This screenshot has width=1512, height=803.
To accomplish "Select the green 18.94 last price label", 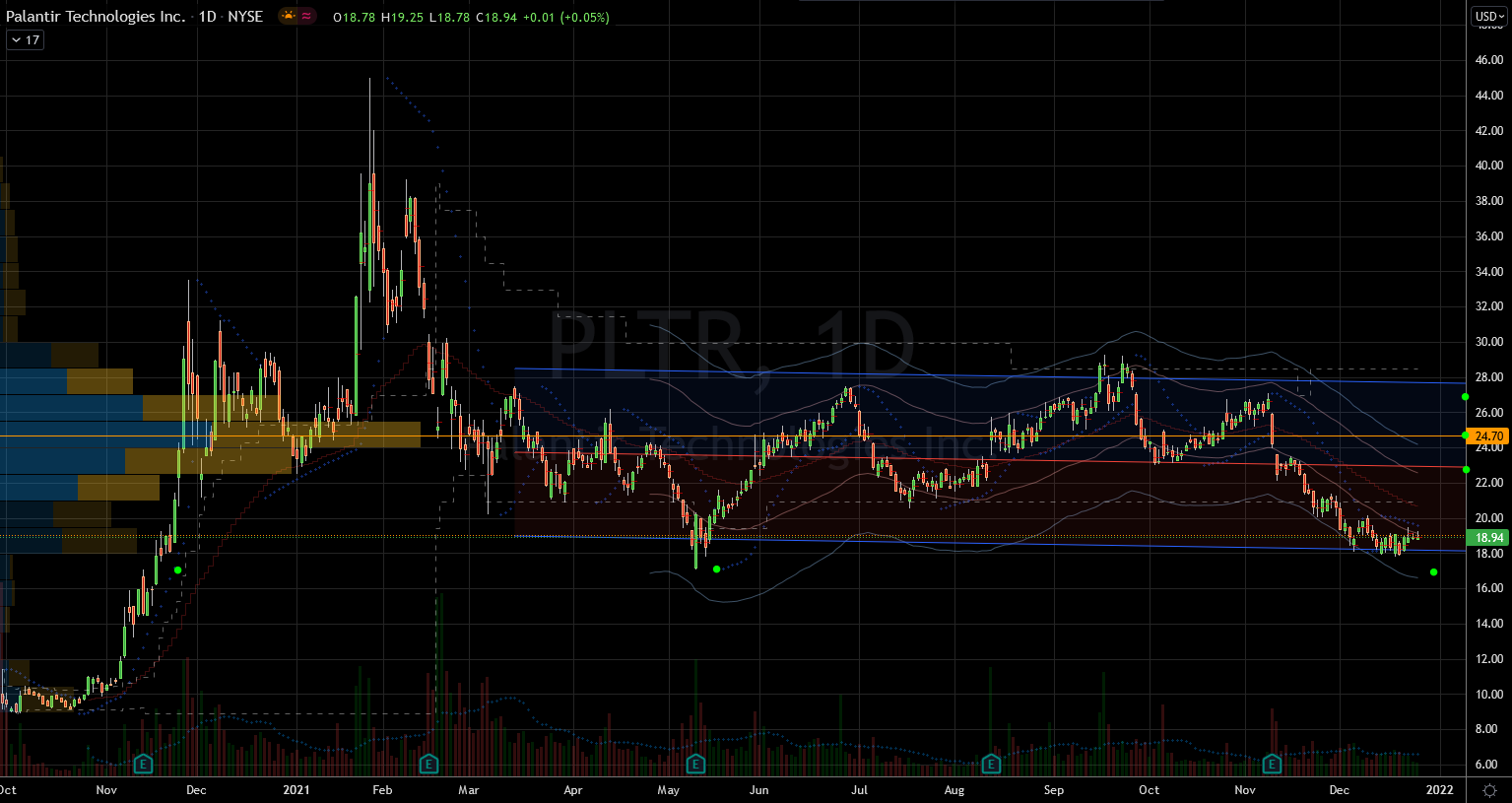I will [1489, 538].
